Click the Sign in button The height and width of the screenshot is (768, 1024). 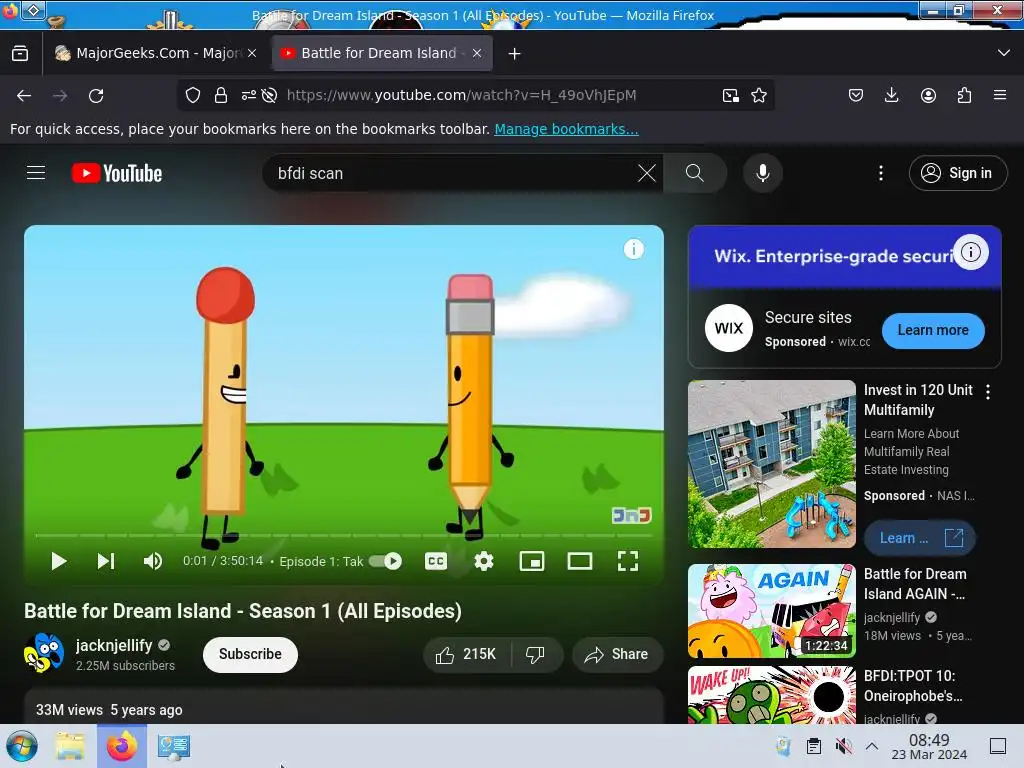957,173
